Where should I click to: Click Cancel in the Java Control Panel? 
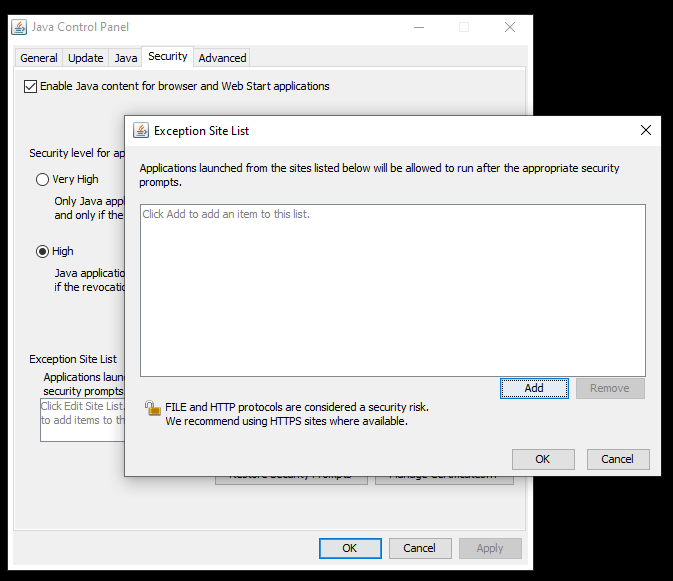point(419,548)
